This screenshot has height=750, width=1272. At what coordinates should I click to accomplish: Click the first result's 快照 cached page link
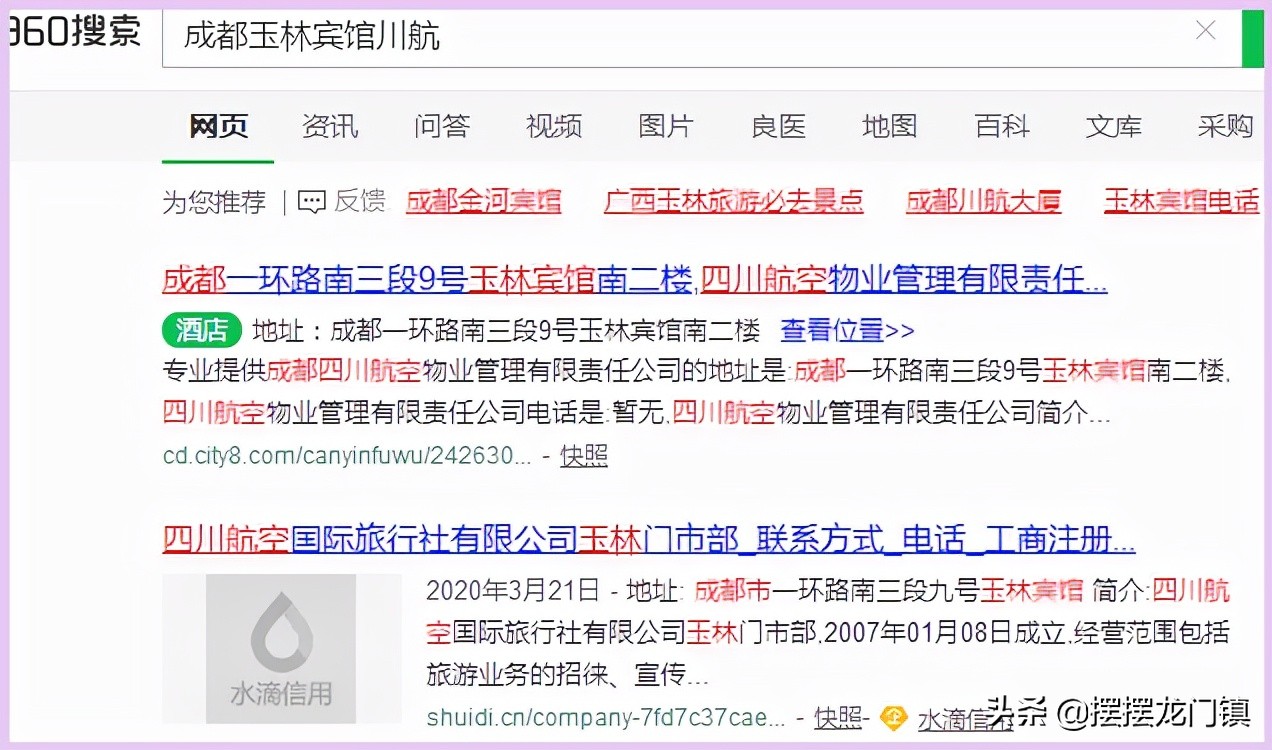click(583, 455)
